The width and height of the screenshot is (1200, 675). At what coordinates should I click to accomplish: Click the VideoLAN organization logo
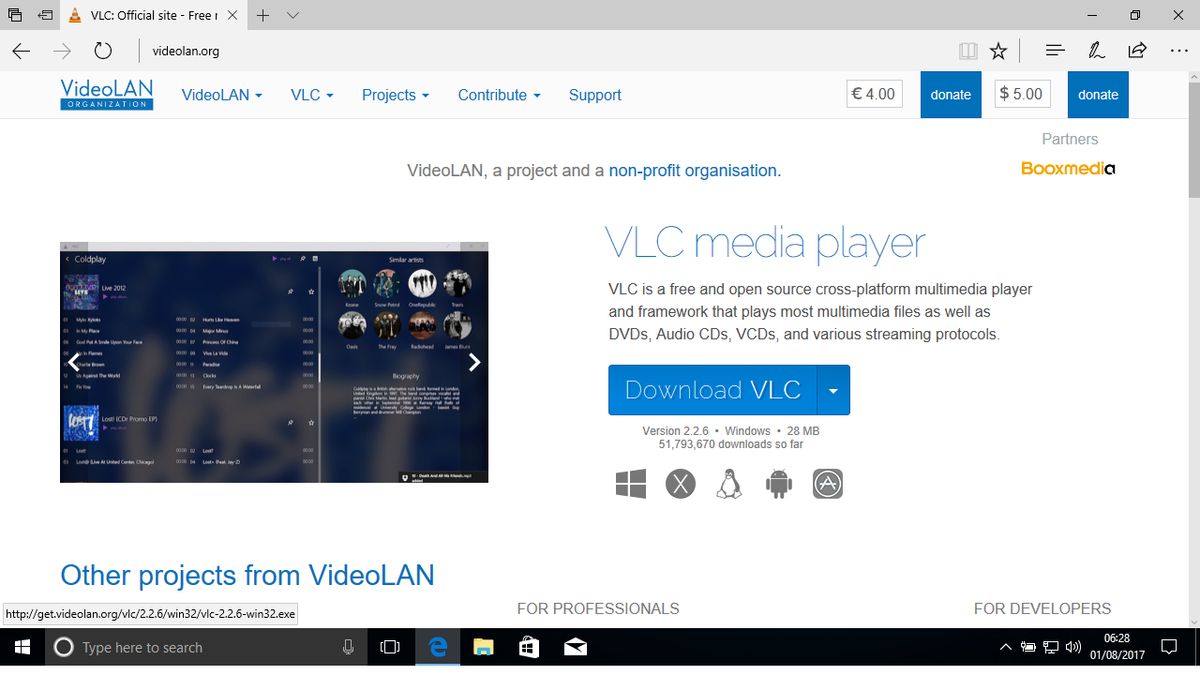pyautogui.click(x=105, y=94)
